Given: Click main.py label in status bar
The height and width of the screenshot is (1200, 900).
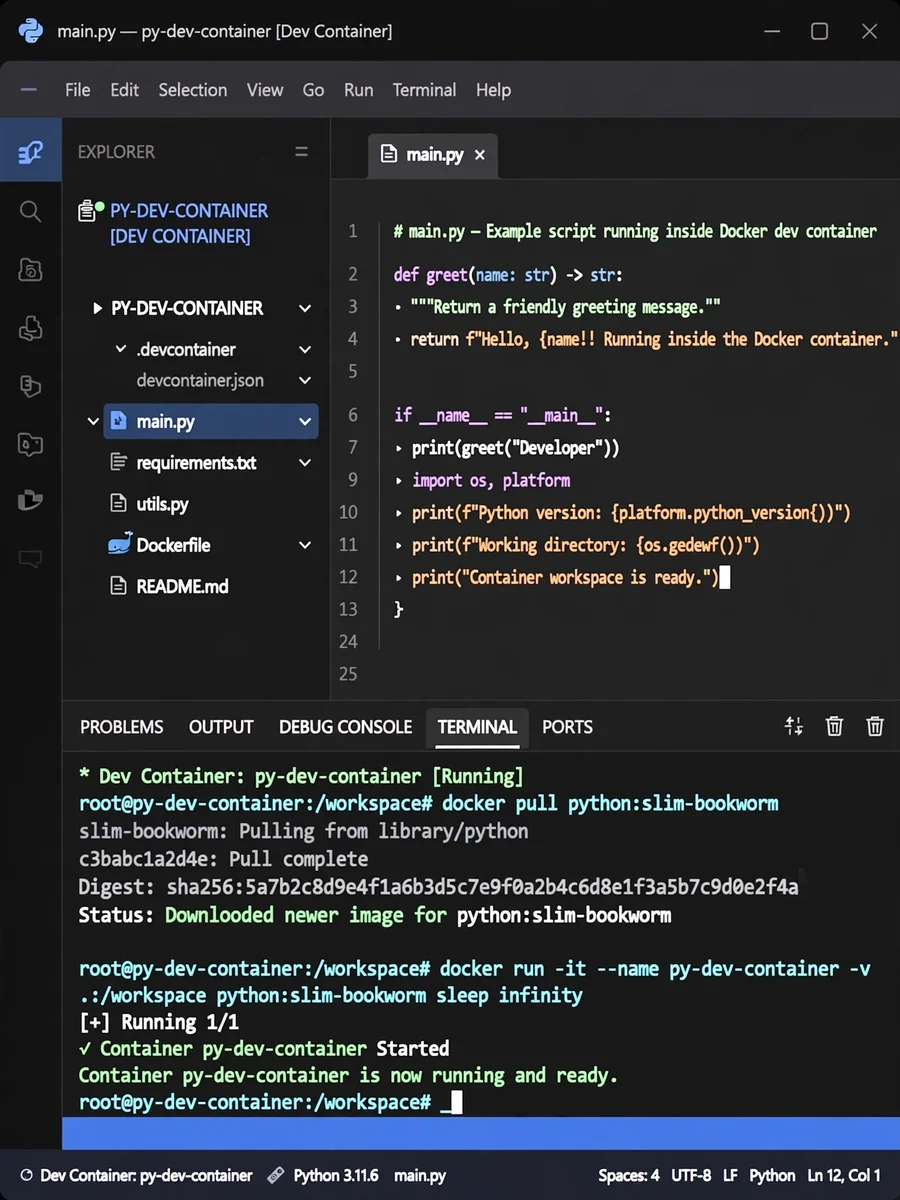Looking at the screenshot, I should click(420, 1176).
